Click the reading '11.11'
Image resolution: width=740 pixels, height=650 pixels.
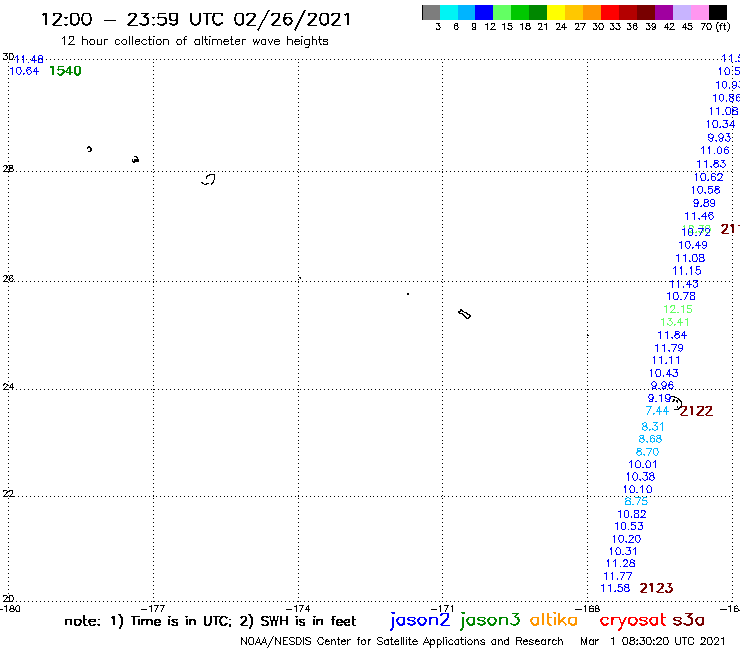pos(666,361)
